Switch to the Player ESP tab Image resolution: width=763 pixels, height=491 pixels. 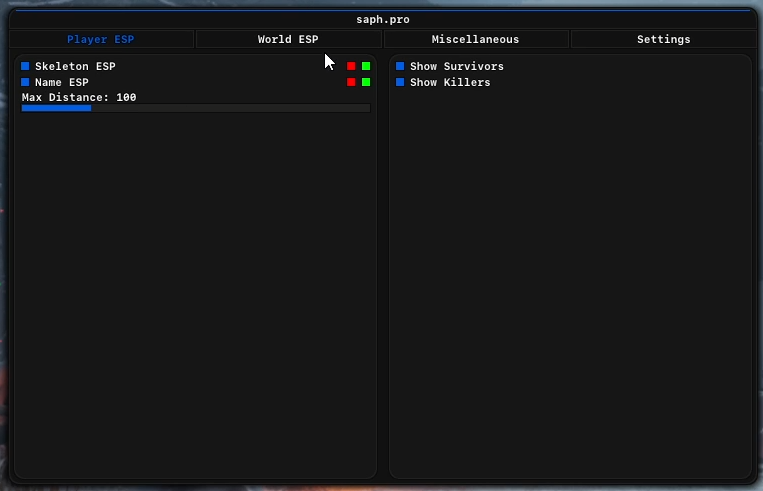[101, 39]
